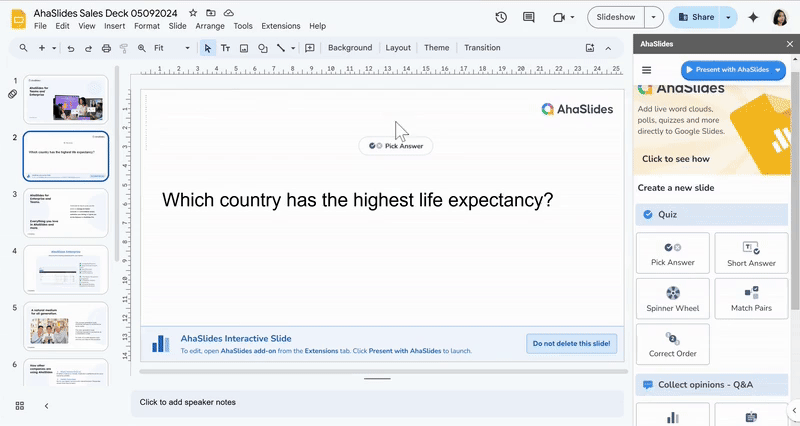Open the grid view icon
Image resolution: width=800 pixels, height=426 pixels.
click(x=20, y=406)
